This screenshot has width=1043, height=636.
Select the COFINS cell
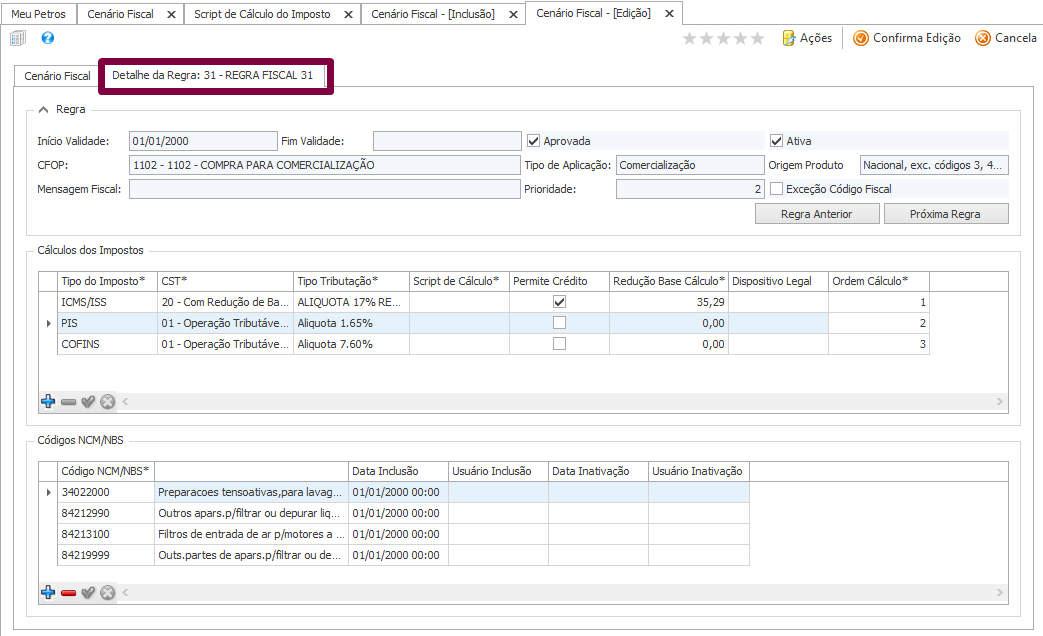(x=107, y=344)
